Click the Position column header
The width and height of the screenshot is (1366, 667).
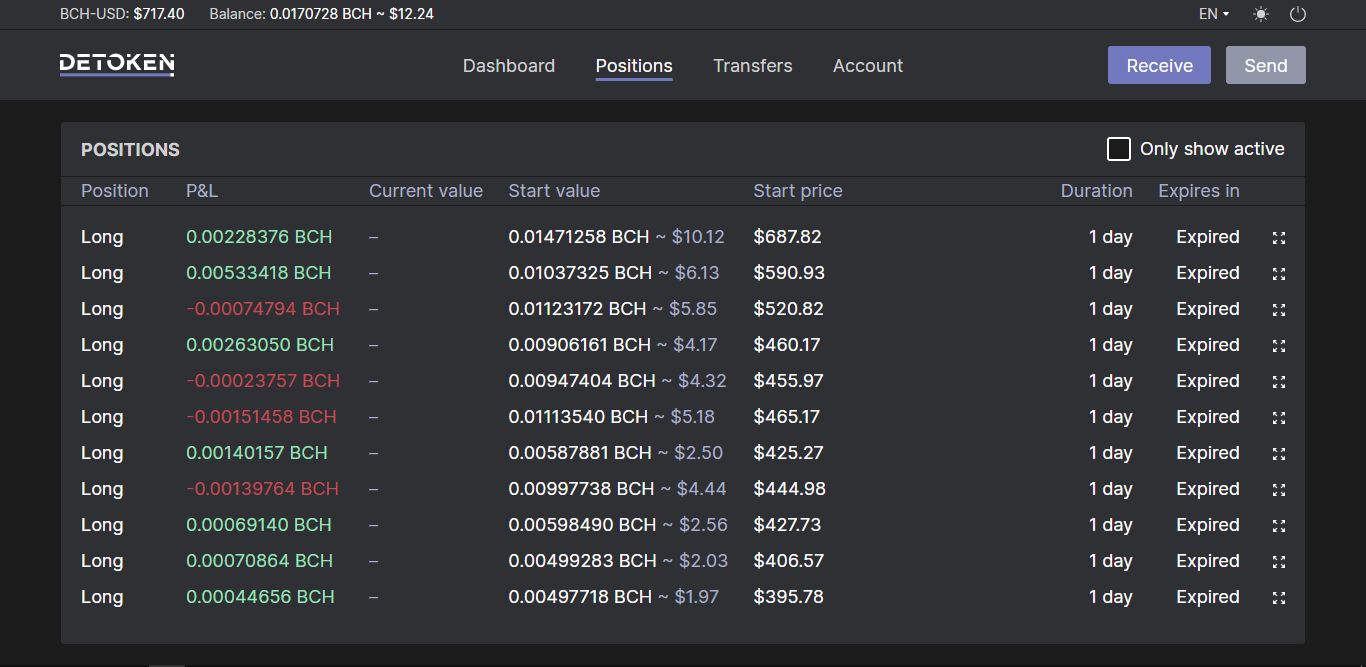tap(115, 191)
